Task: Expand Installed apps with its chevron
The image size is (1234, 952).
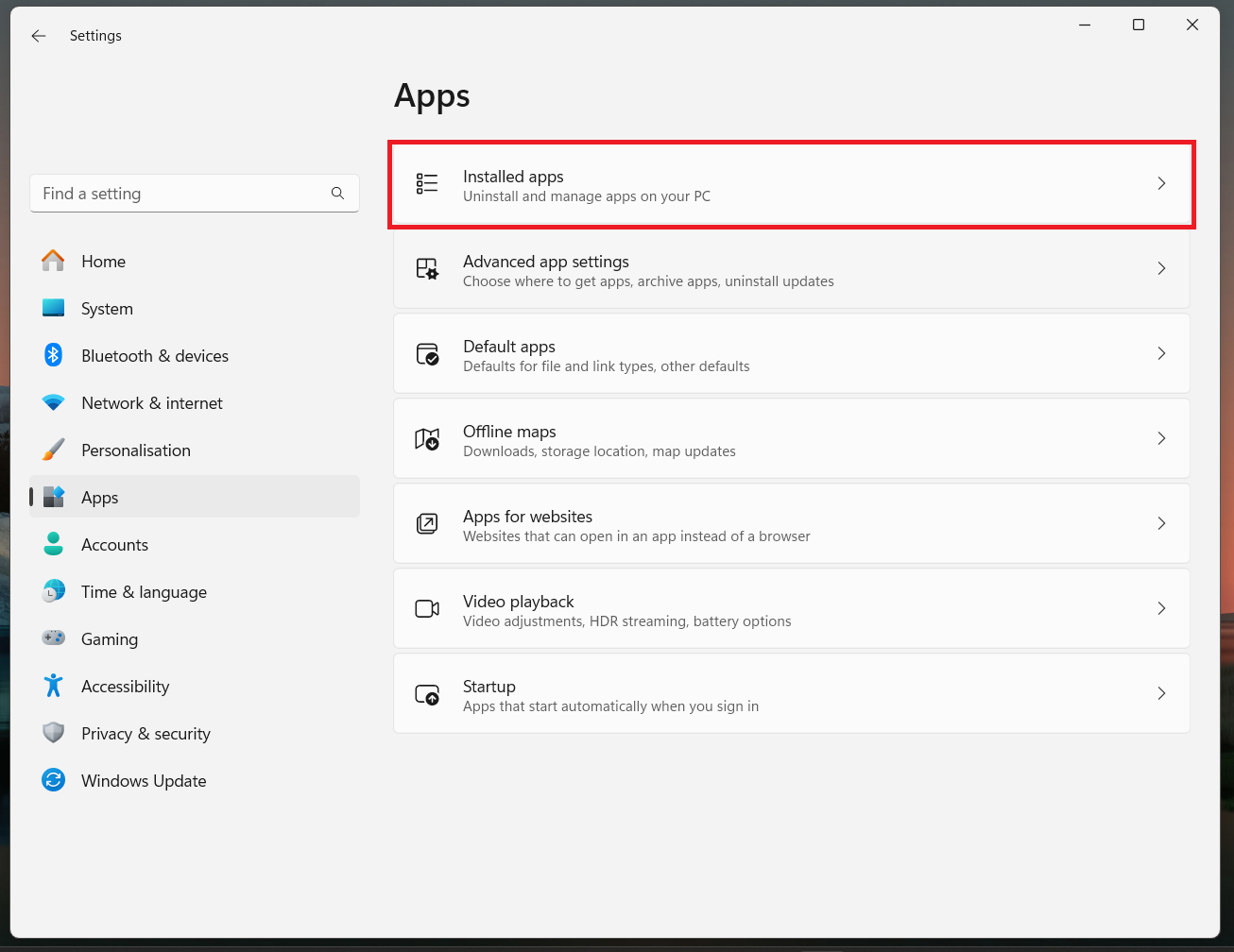Action: tap(1161, 183)
